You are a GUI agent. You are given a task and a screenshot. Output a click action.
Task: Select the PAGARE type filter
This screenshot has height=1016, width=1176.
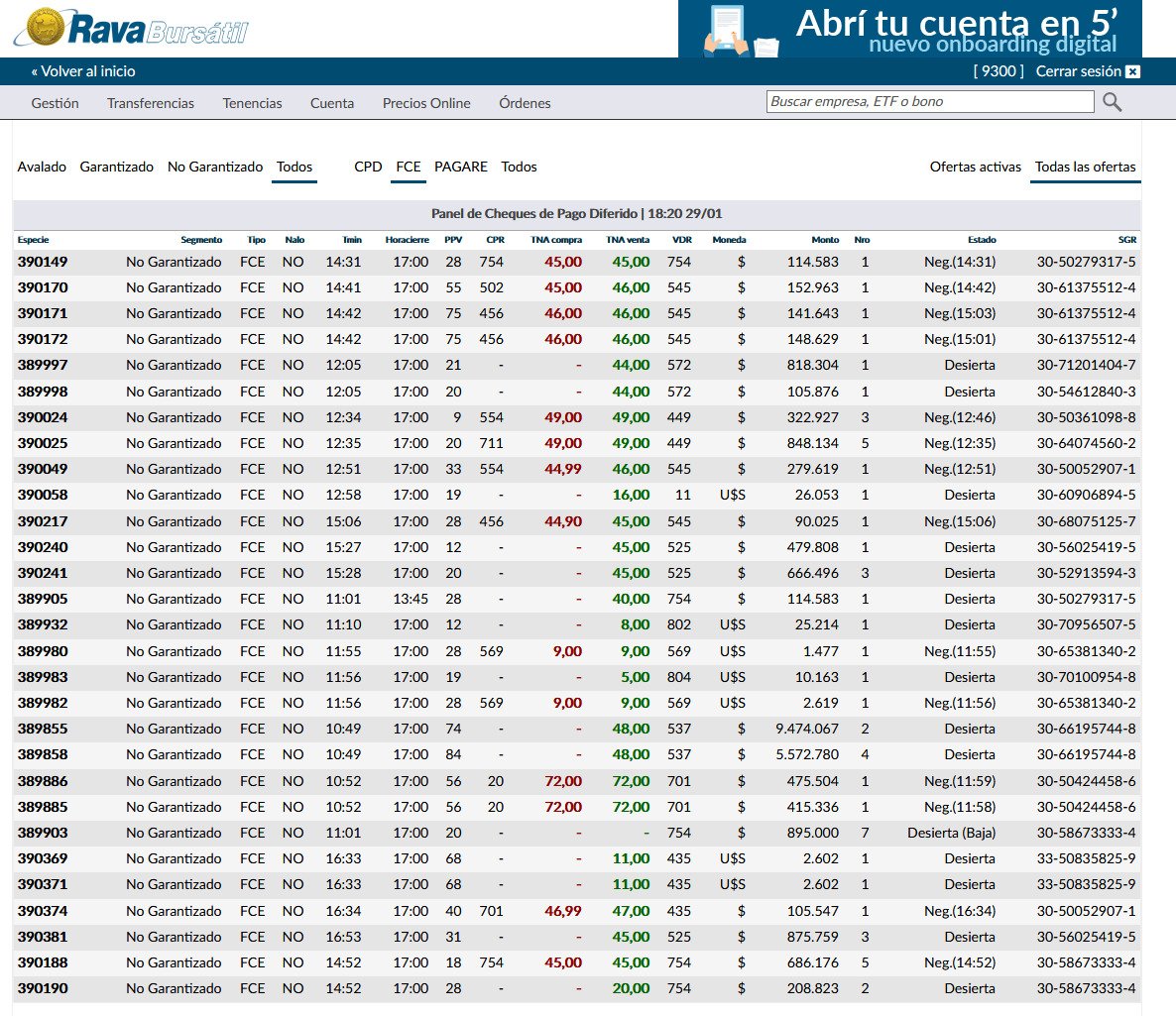pyautogui.click(x=460, y=167)
